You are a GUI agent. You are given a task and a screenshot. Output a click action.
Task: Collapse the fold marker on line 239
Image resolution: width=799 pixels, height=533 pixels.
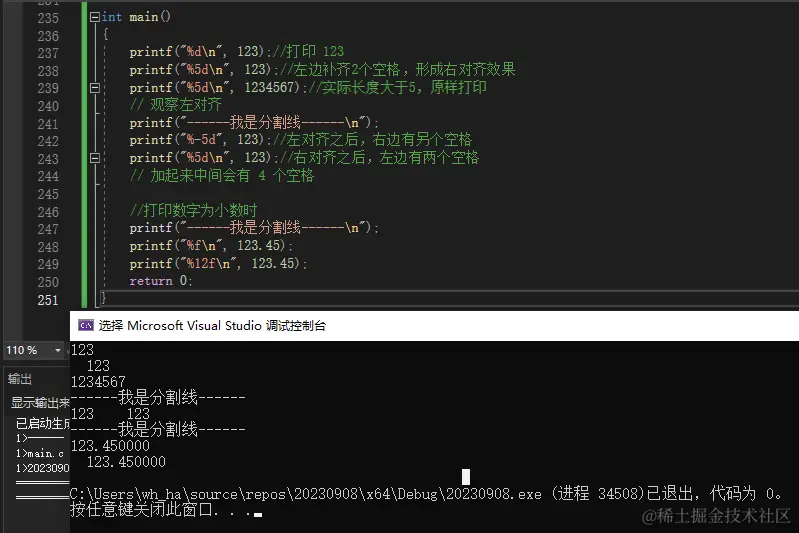point(95,88)
